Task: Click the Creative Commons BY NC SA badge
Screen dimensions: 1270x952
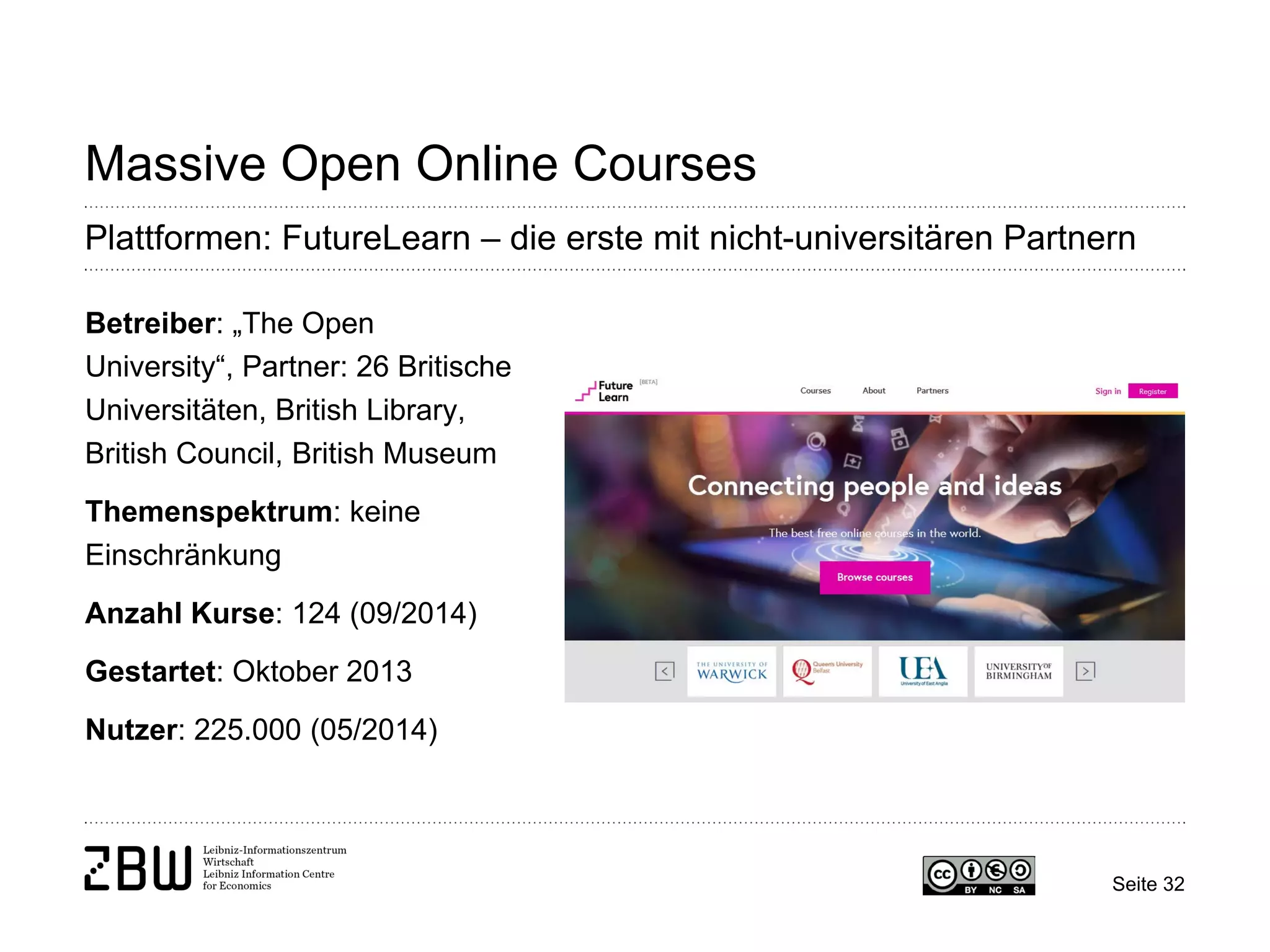Action: point(979,876)
